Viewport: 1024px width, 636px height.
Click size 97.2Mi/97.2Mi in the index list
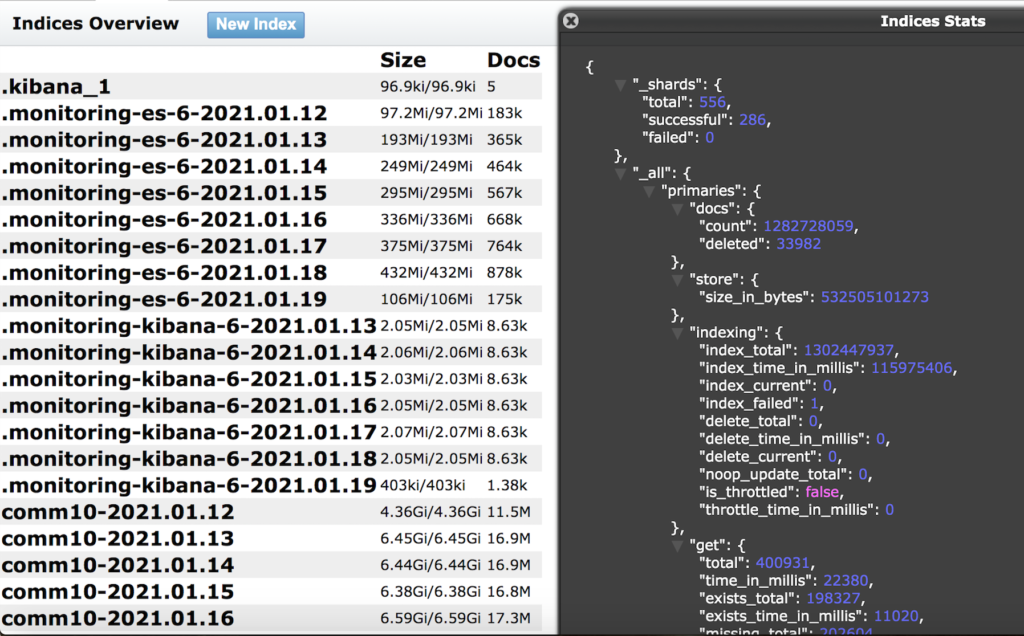[x=431, y=113]
